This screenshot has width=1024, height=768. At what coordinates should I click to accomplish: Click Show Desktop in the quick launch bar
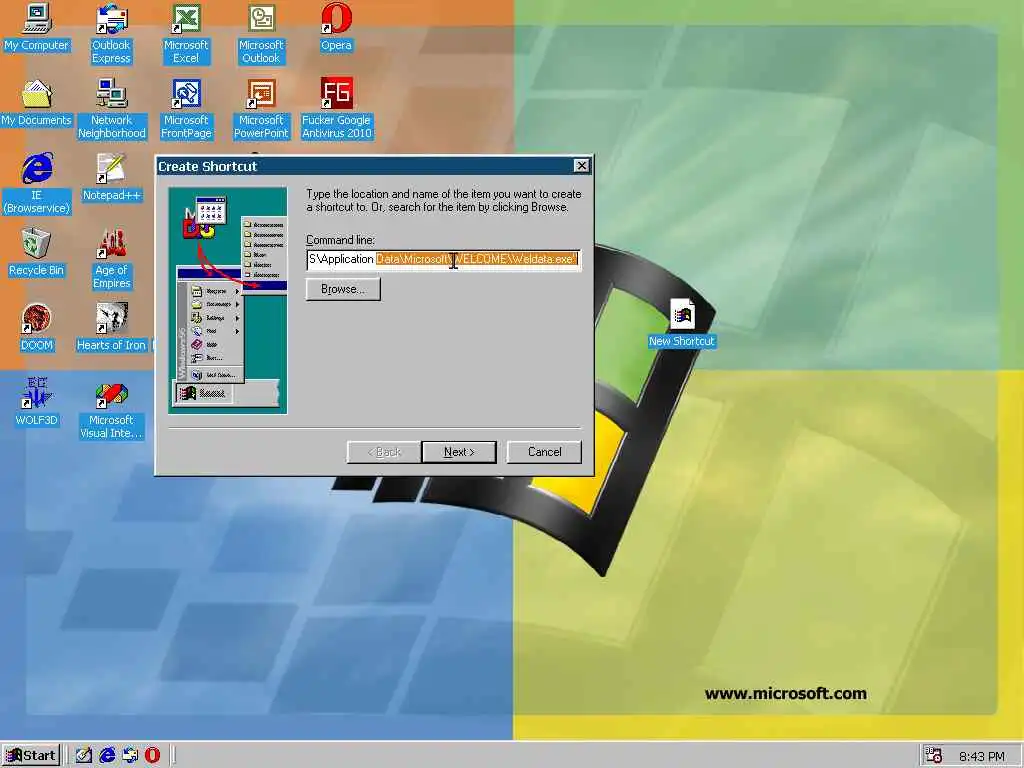click(x=84, y=756)
